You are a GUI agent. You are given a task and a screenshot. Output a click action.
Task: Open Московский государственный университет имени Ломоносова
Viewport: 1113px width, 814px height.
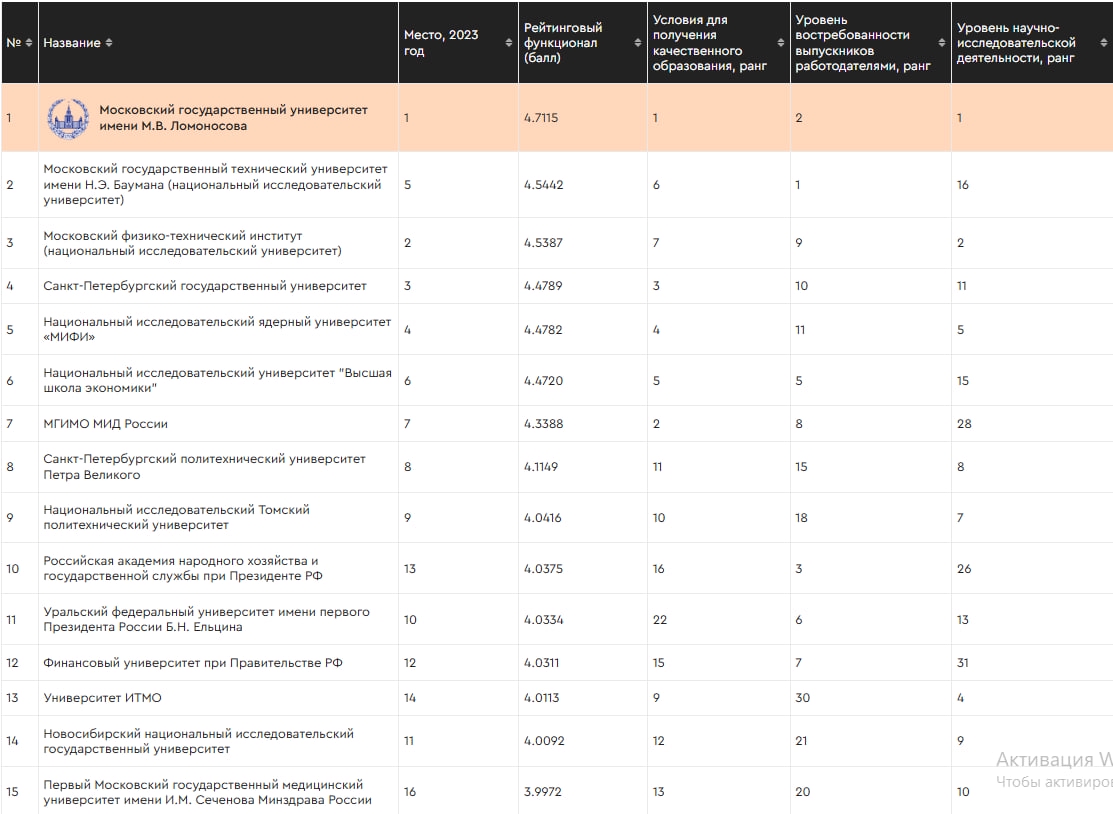(x=234, y=118)
